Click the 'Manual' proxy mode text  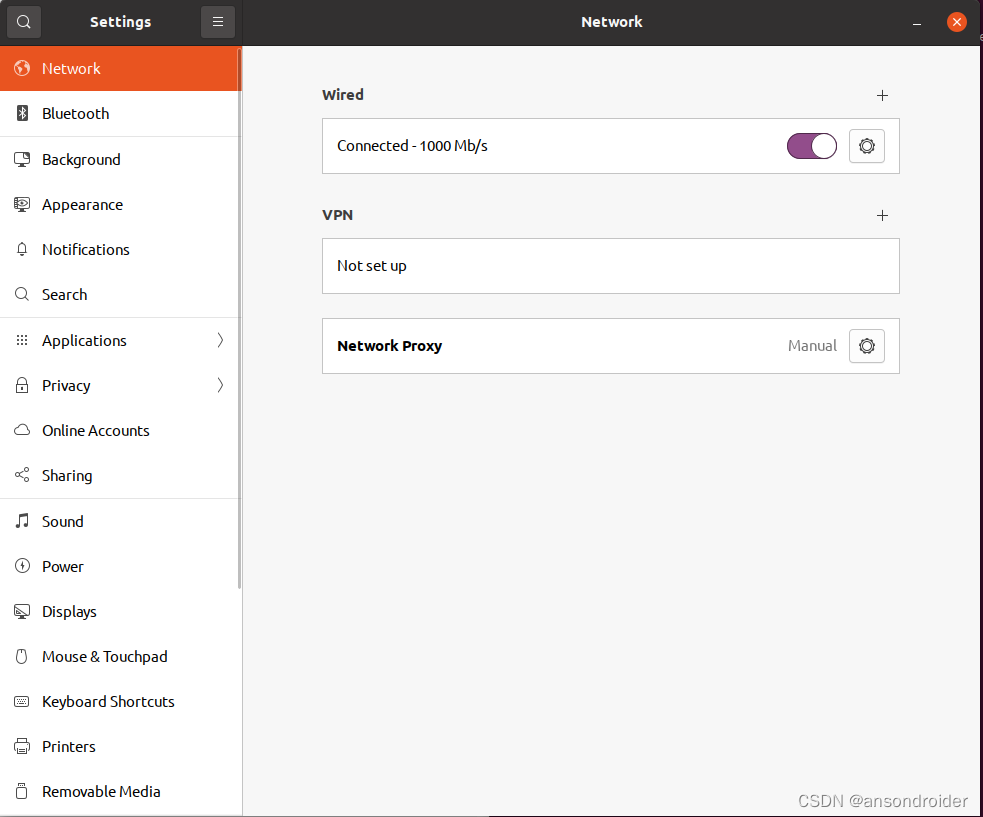pos(812,346)
